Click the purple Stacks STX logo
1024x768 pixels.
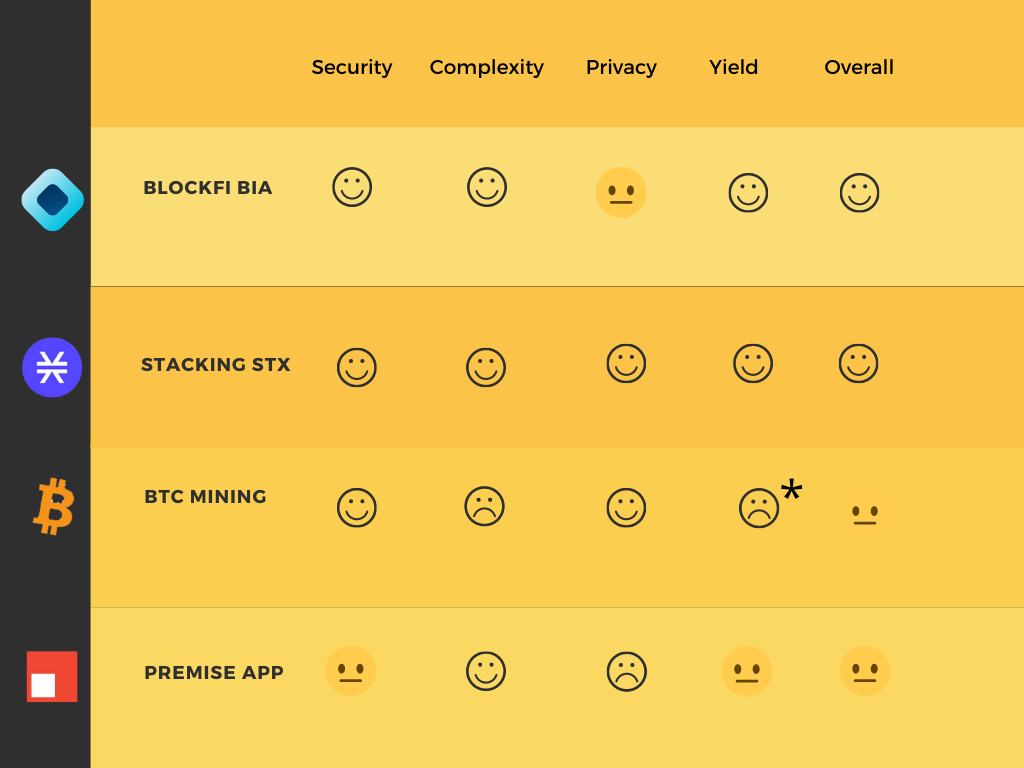[52, 367]
